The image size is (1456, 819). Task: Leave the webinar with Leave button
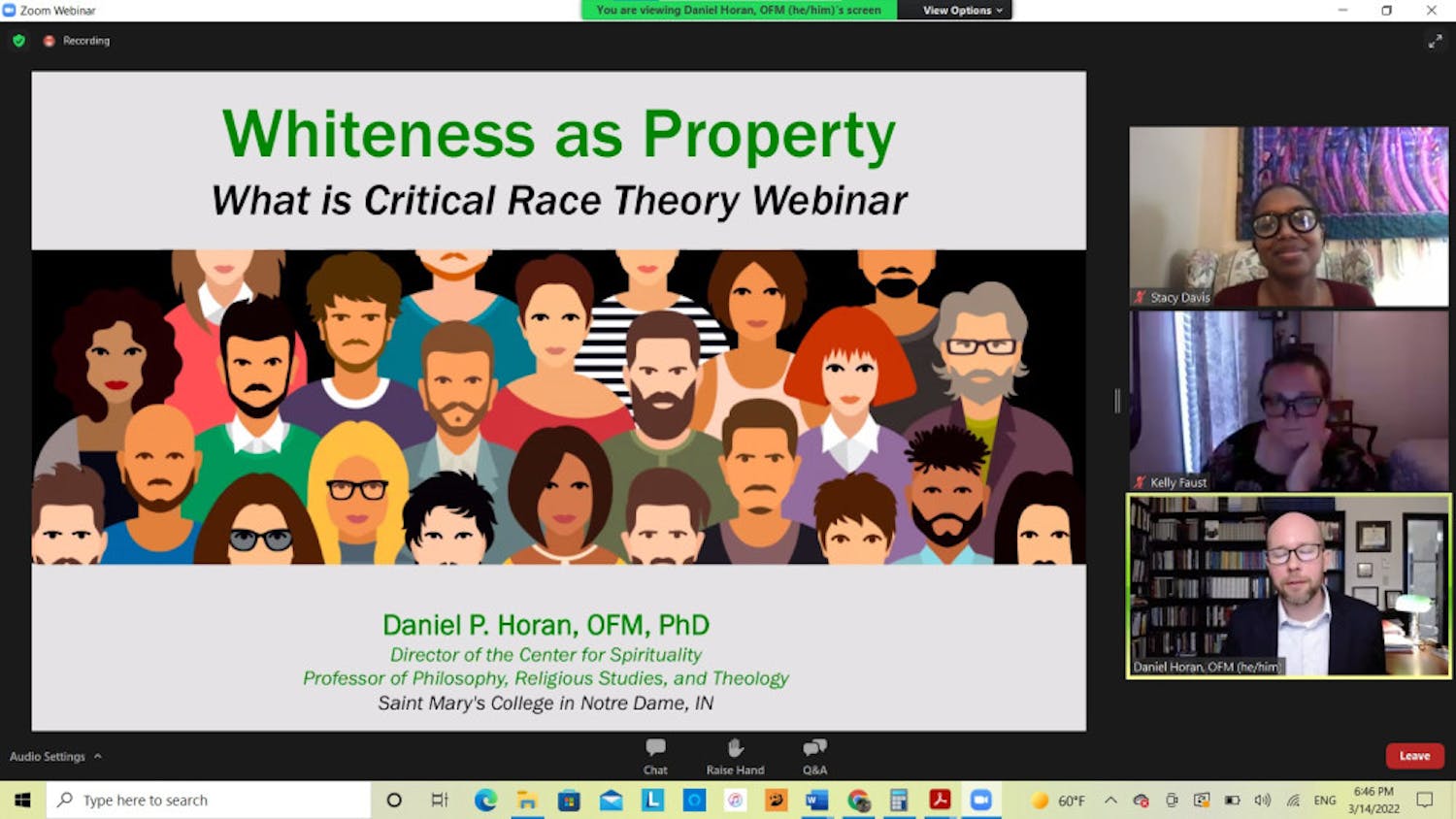[1414, 756]
